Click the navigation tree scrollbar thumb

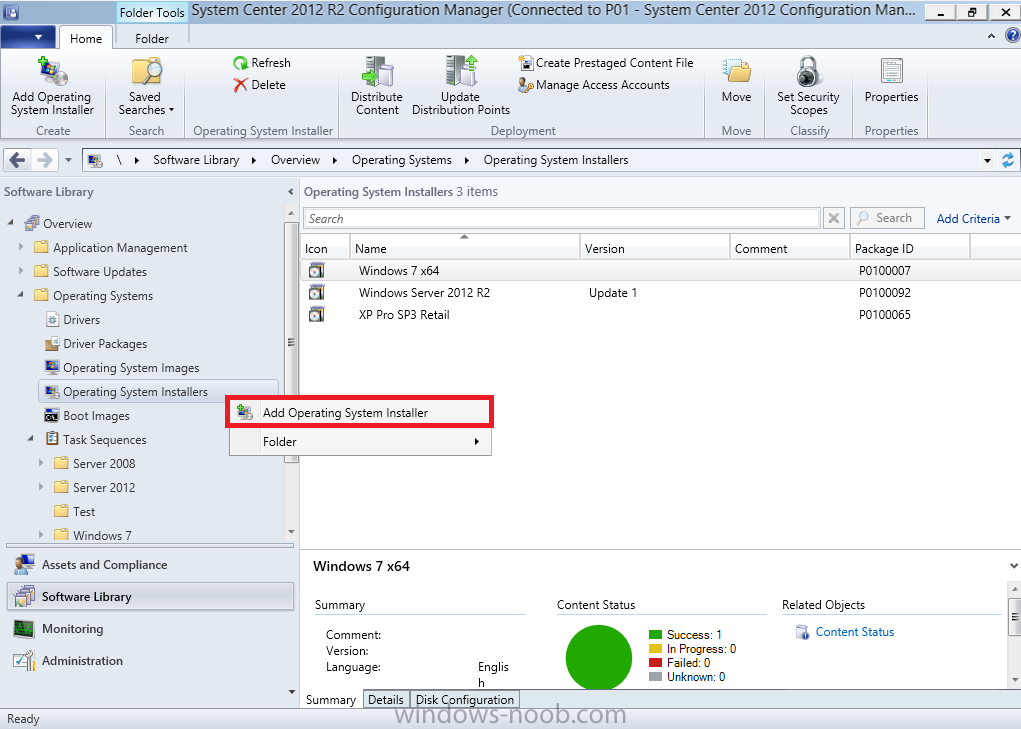pos(291,342)
